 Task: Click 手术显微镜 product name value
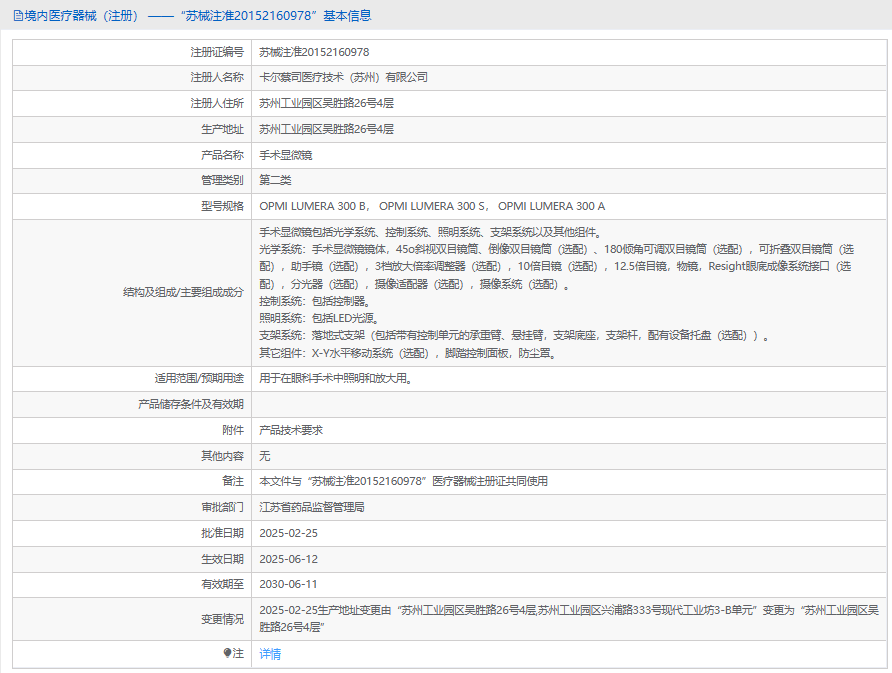[x=286, y=155]
